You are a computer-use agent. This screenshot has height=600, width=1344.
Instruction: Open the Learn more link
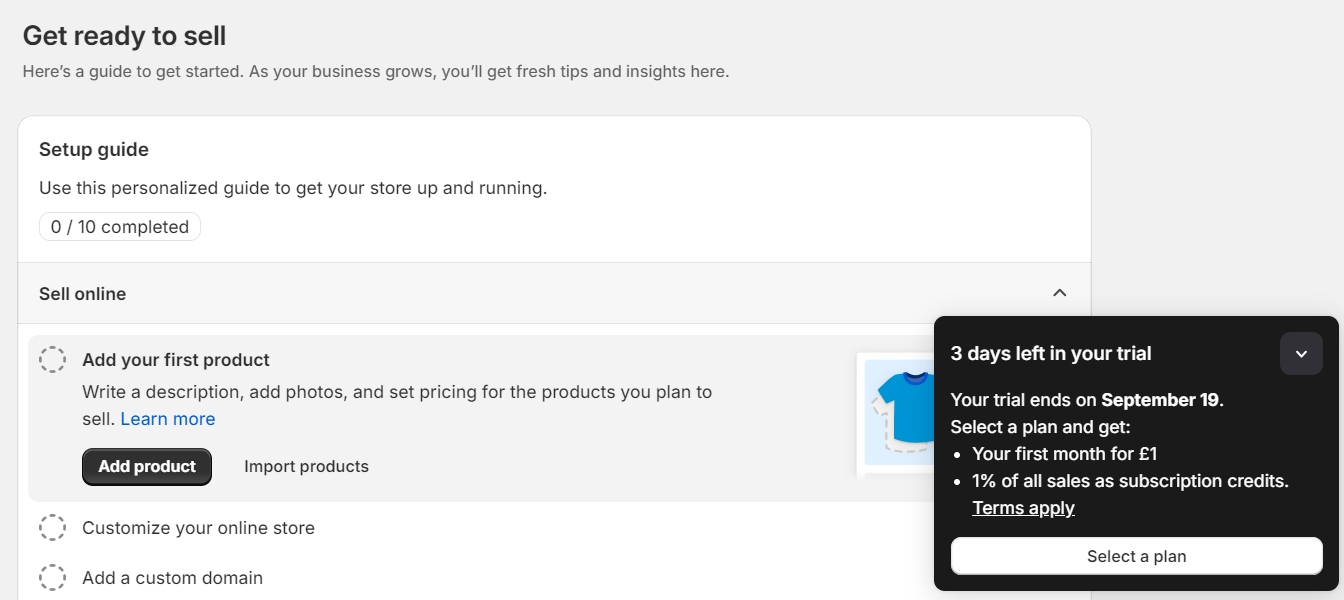tap(167, 418)
